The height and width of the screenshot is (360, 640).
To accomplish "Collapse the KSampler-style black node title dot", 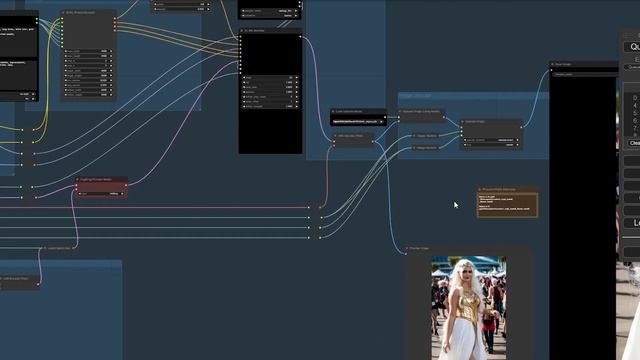I will pos(242,31).
